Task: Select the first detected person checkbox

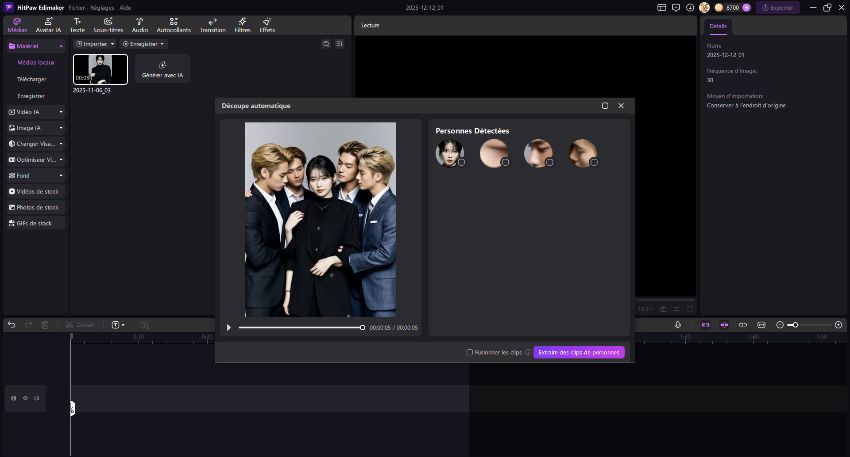Action: [461, 162]
